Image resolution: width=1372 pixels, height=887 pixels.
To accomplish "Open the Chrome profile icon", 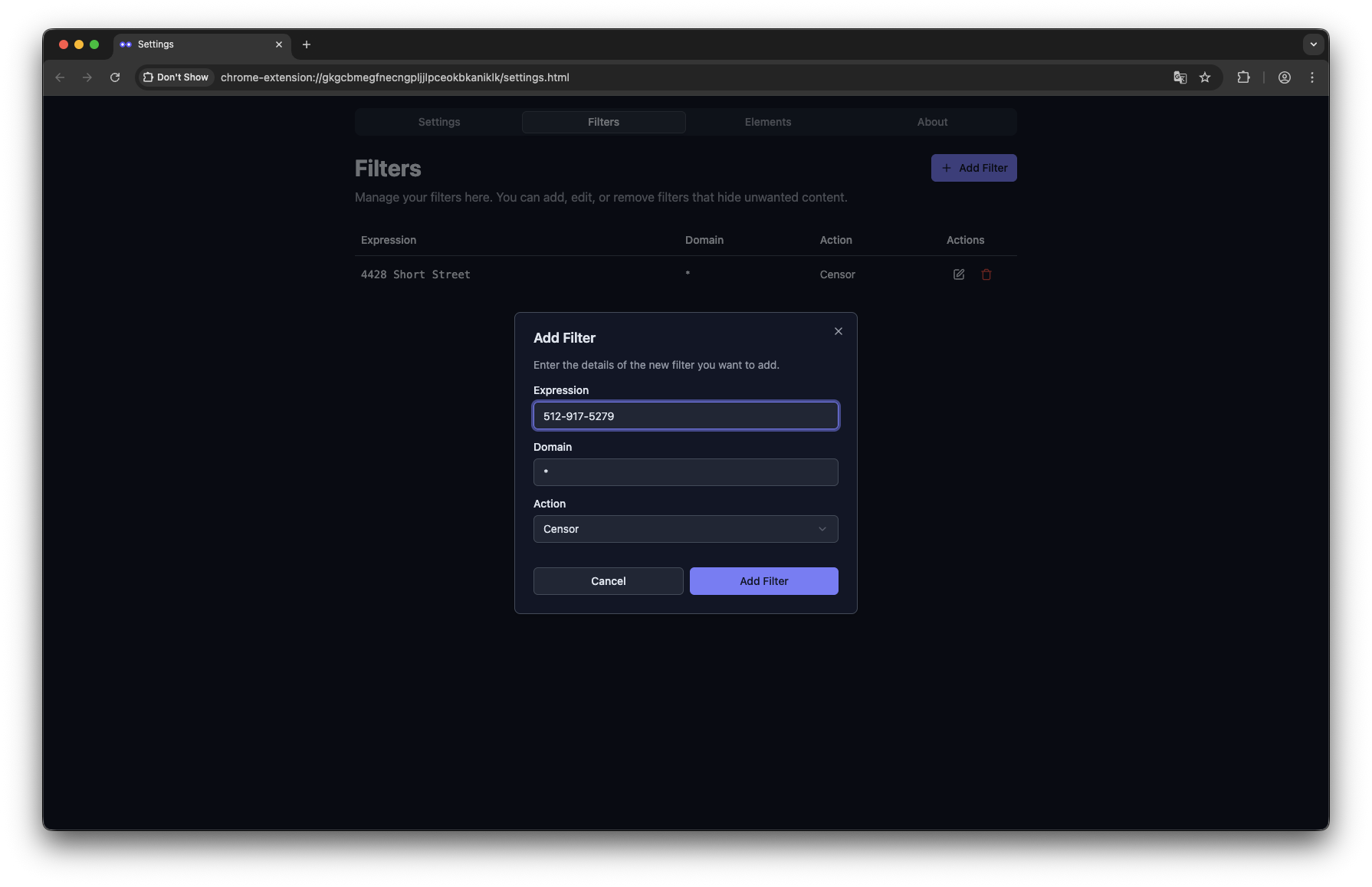I will tap(1284, 77).
